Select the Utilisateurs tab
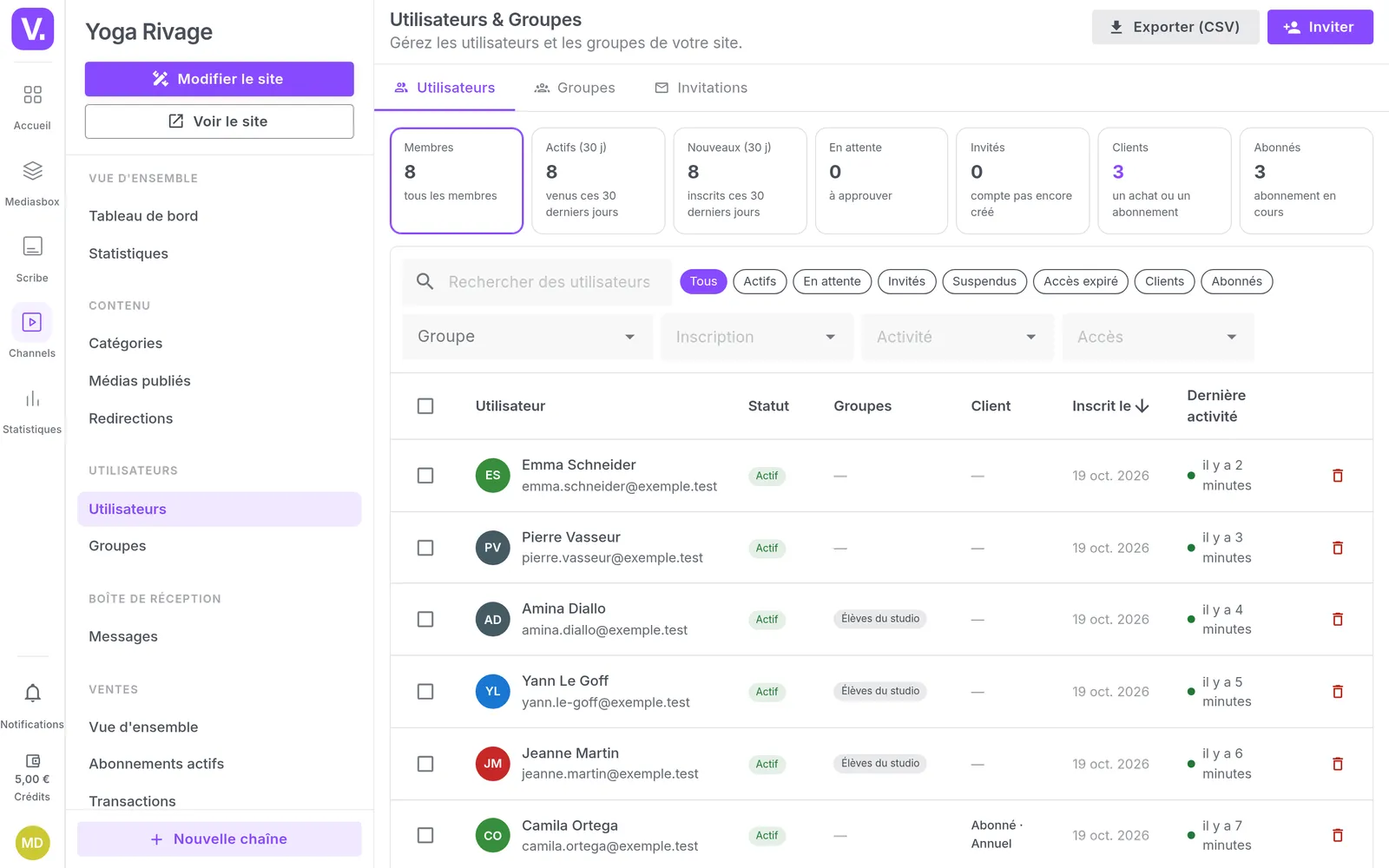 pos(444,88)
